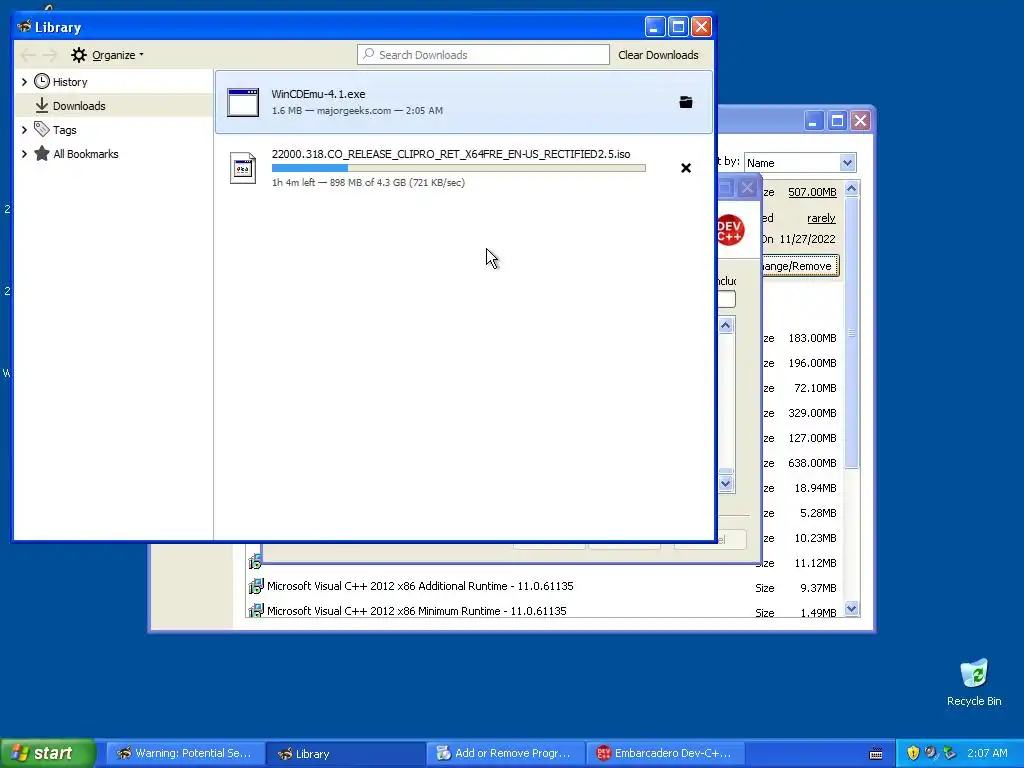Click the ISO file type icon
This screenshot has width=1024, height=768.
tap(243, 168)
